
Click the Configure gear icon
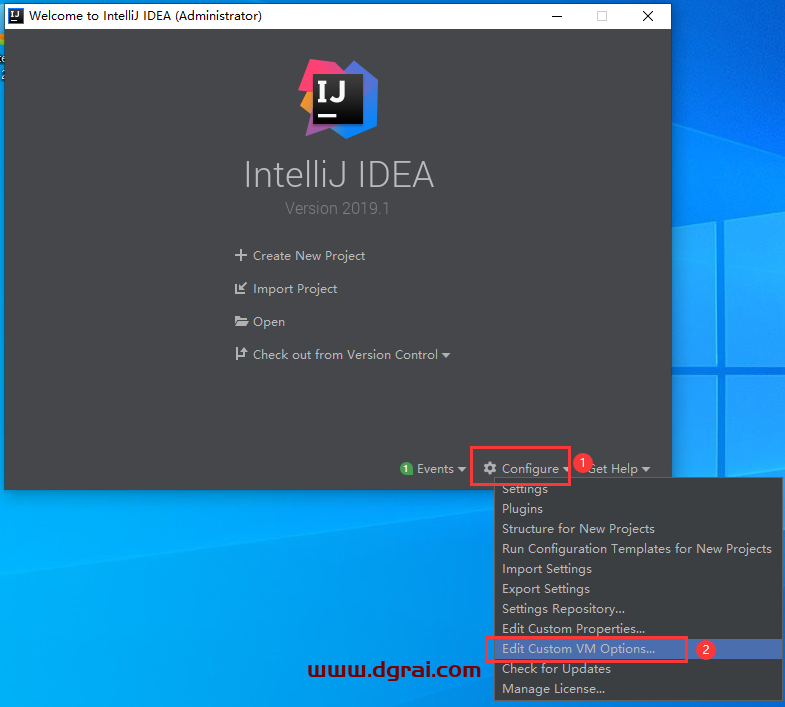coord(490,468)
